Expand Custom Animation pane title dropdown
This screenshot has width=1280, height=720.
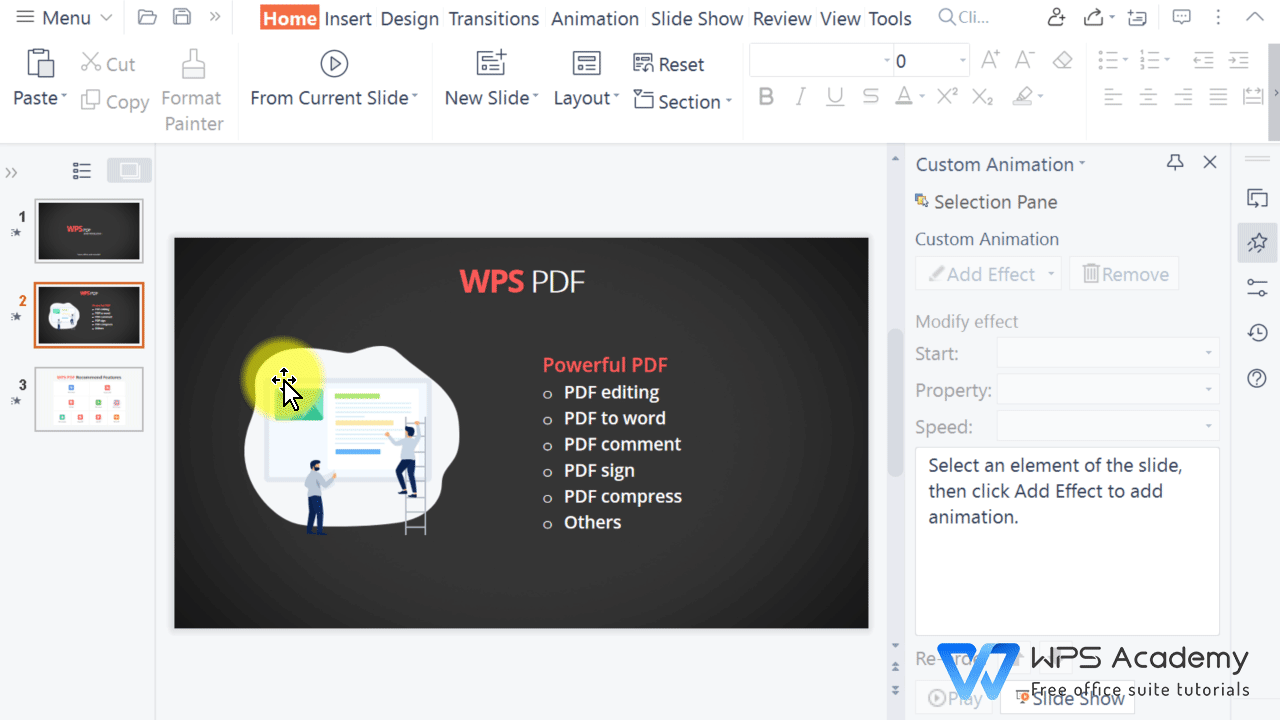[x=1082, y=164]
